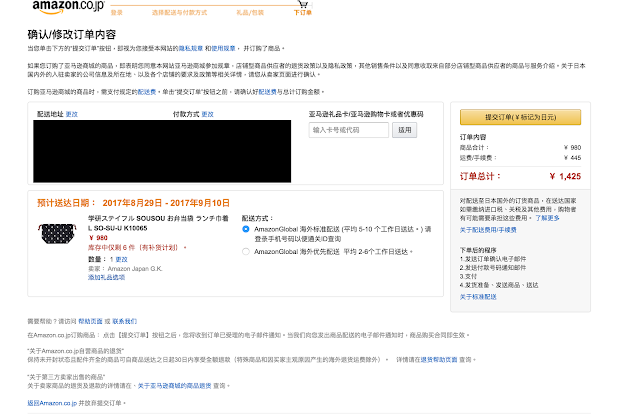
Task: Open the 帮助页面 link
Action: pyautogui.click(x=90, y=321)
